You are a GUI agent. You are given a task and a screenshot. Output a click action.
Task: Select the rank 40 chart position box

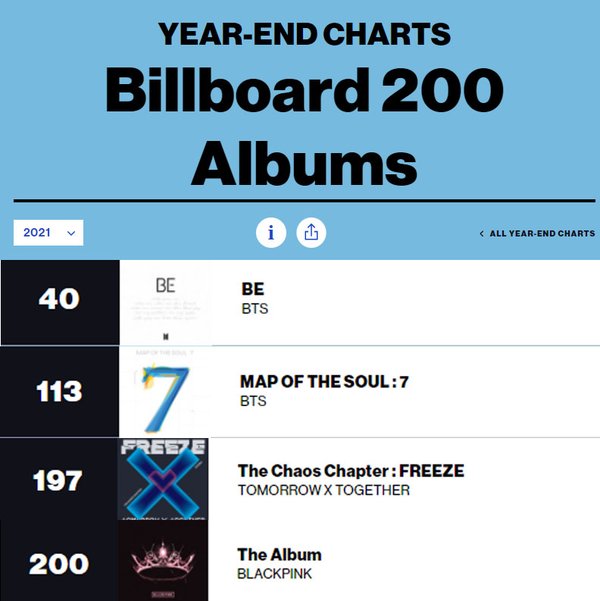60,302
